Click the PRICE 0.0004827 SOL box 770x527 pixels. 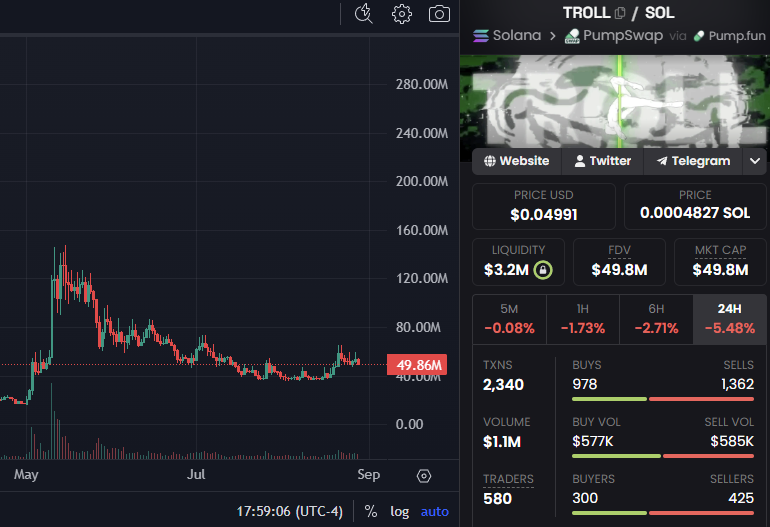[x=695, y=206]
